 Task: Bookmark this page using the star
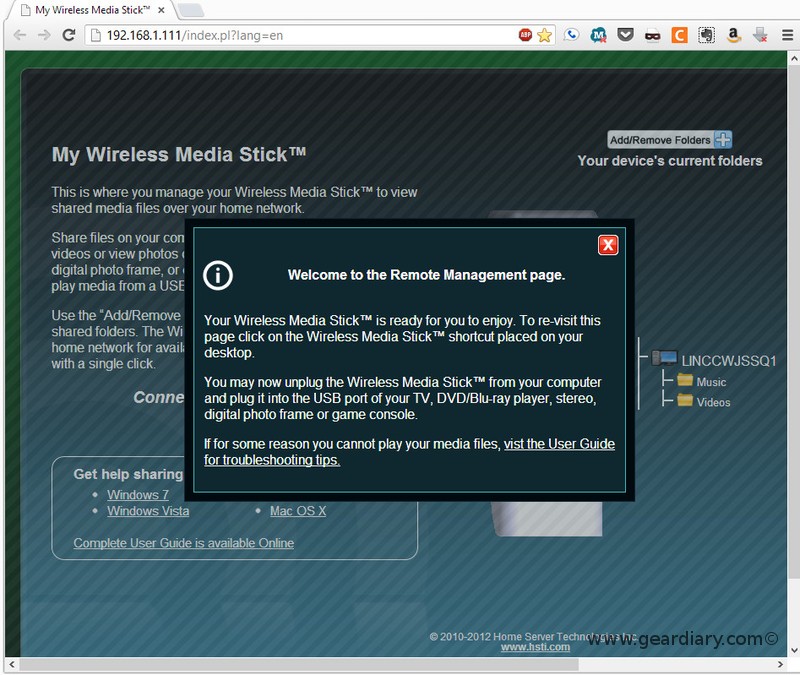[x=543, y=33]
